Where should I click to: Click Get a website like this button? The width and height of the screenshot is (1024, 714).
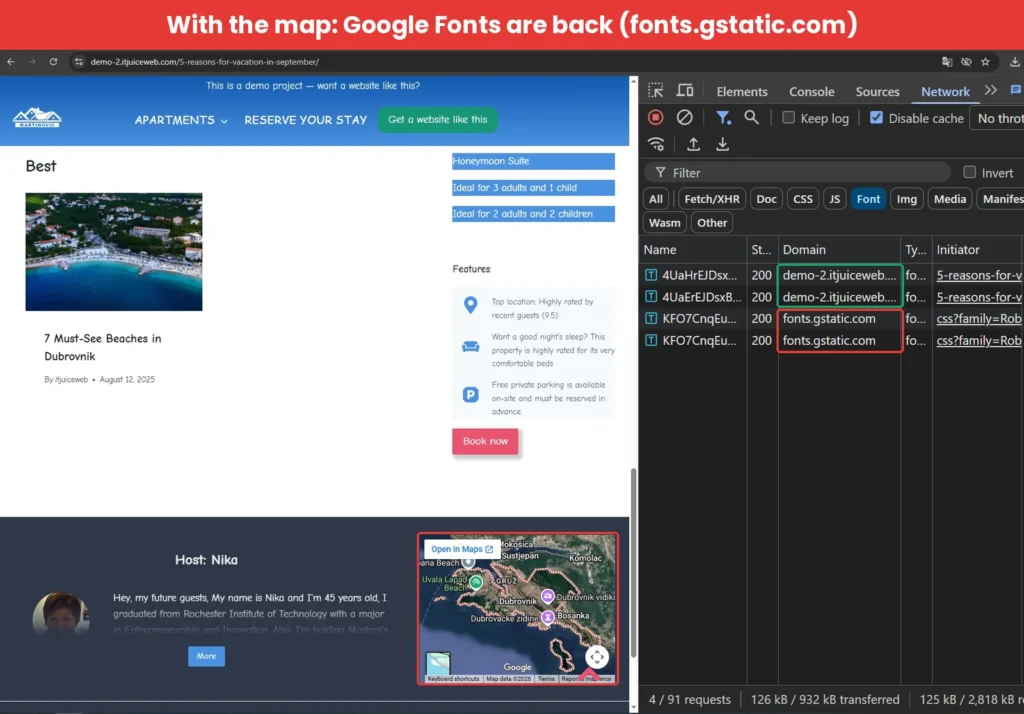(438, 120)
